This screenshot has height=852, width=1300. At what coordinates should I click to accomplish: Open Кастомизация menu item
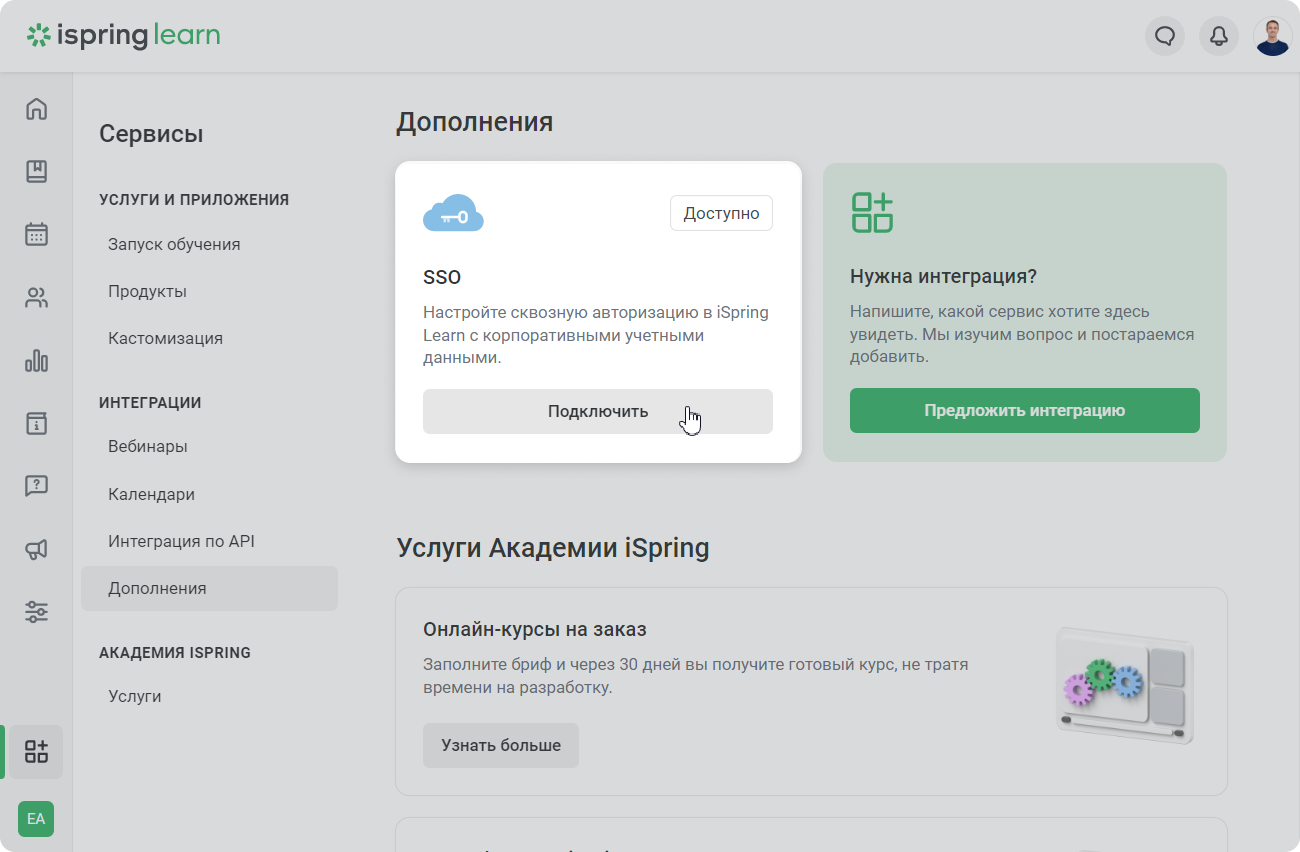coord(165,338)
